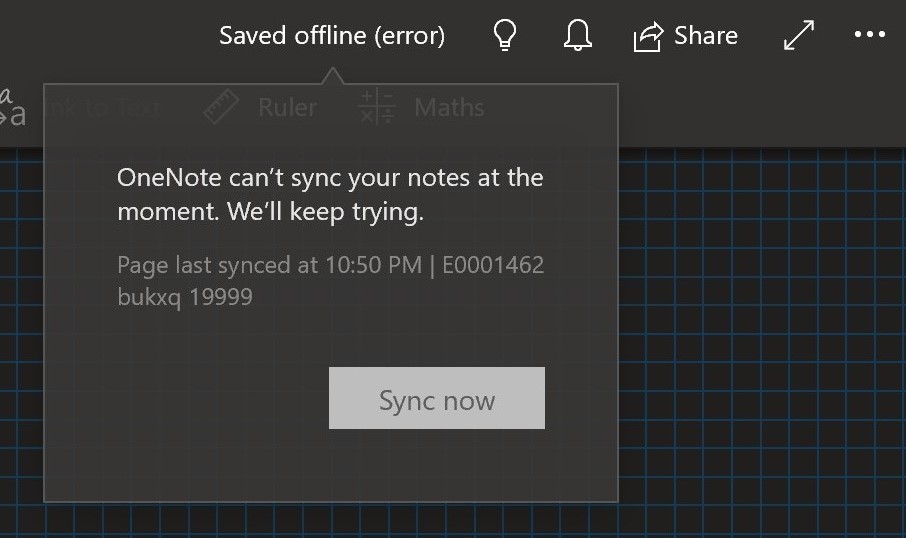Screen dimensions: 906x538
Task: Choose the dimmed Ruler label
Action: 288,107
